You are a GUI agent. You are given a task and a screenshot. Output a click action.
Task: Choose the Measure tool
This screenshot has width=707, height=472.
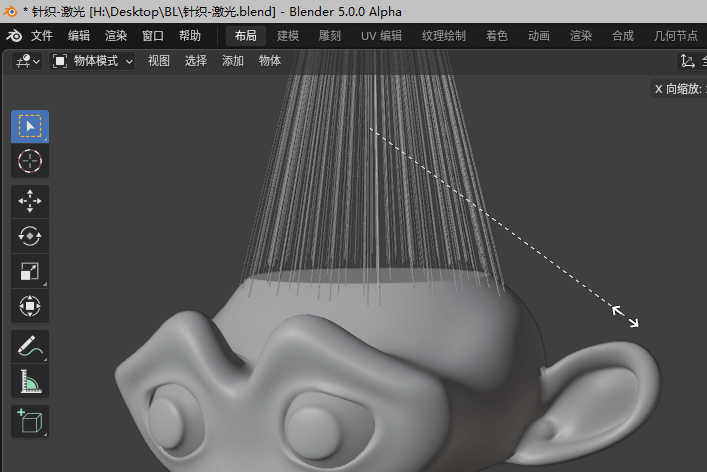click(30, 381)
